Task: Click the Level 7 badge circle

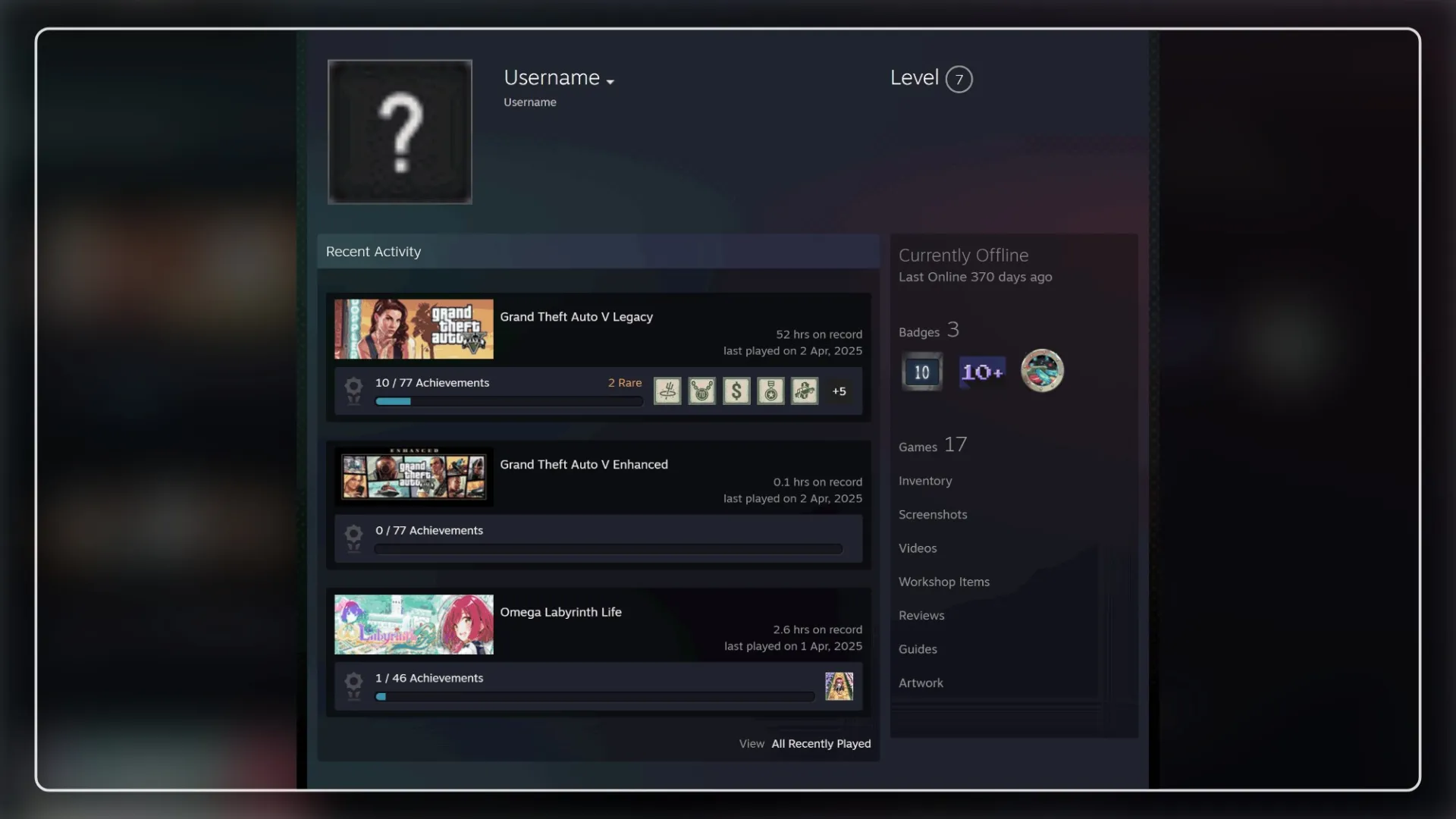Action: click(x=959, y=79)
